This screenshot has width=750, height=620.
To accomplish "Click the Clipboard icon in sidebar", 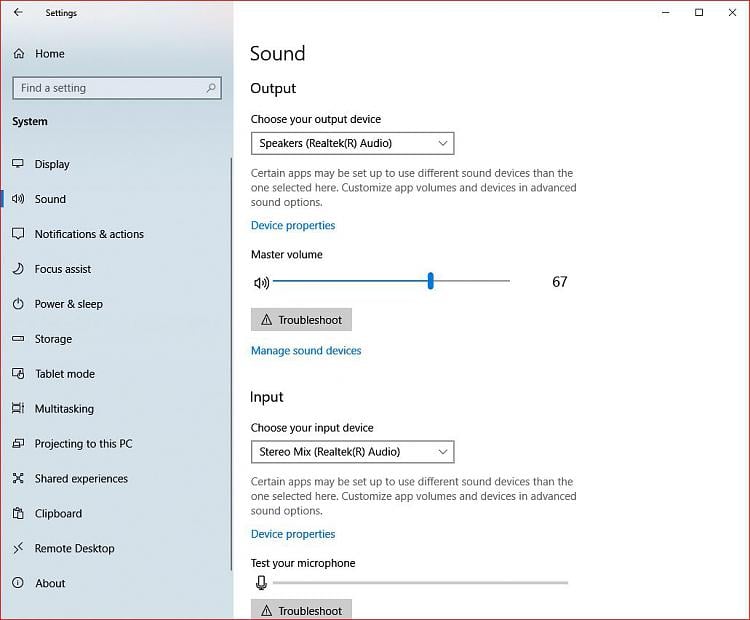I will click(18, 514).
